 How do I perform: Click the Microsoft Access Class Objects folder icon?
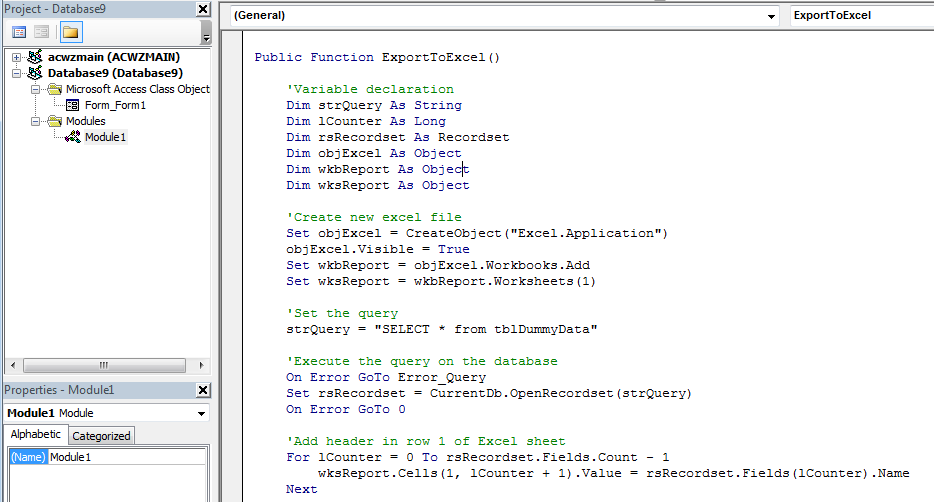click(55, 89)
